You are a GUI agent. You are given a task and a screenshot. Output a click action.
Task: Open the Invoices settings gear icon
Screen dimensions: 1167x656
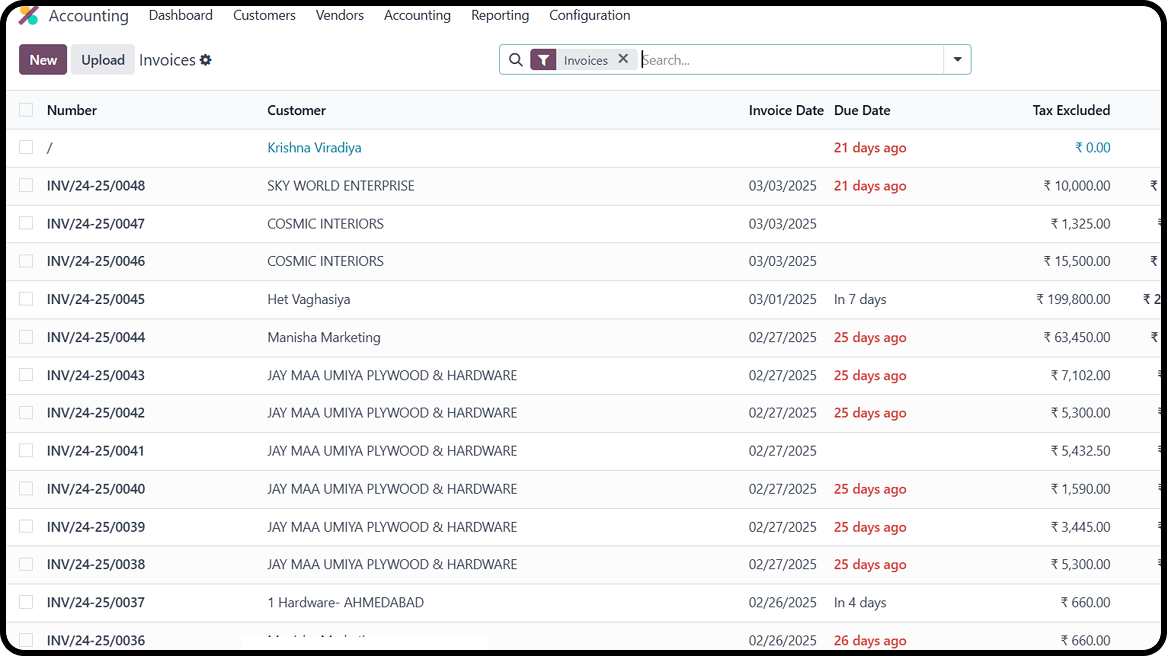(x=205, y=60)
